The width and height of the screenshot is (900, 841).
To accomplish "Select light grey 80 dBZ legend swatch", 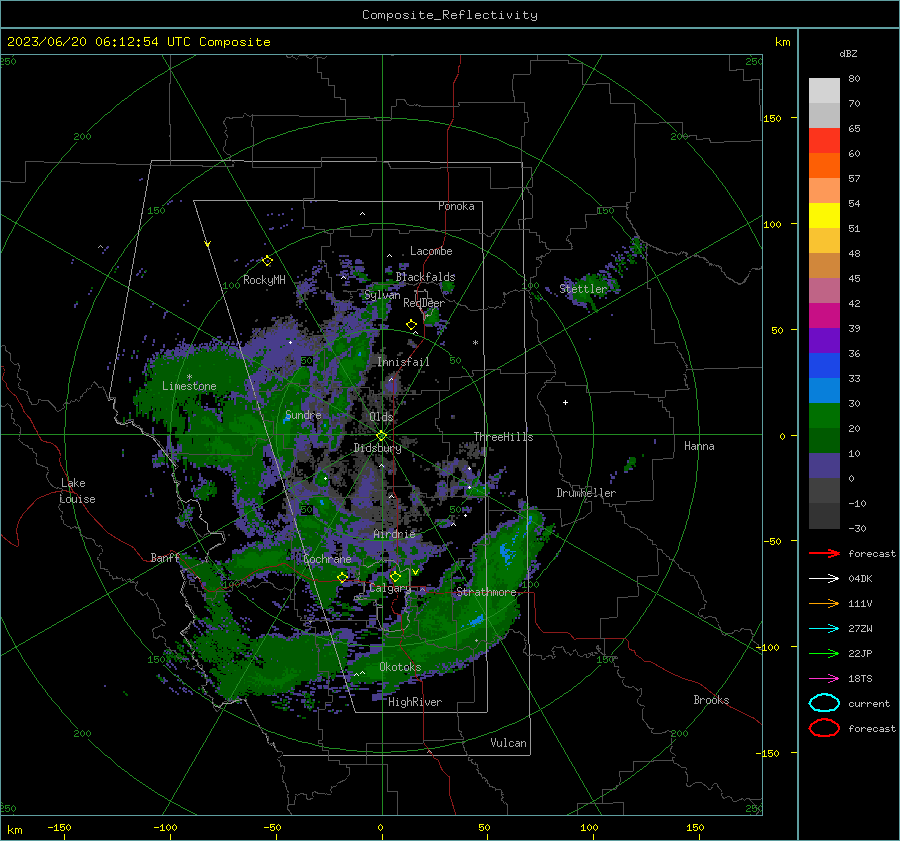I will coord(824,91).
